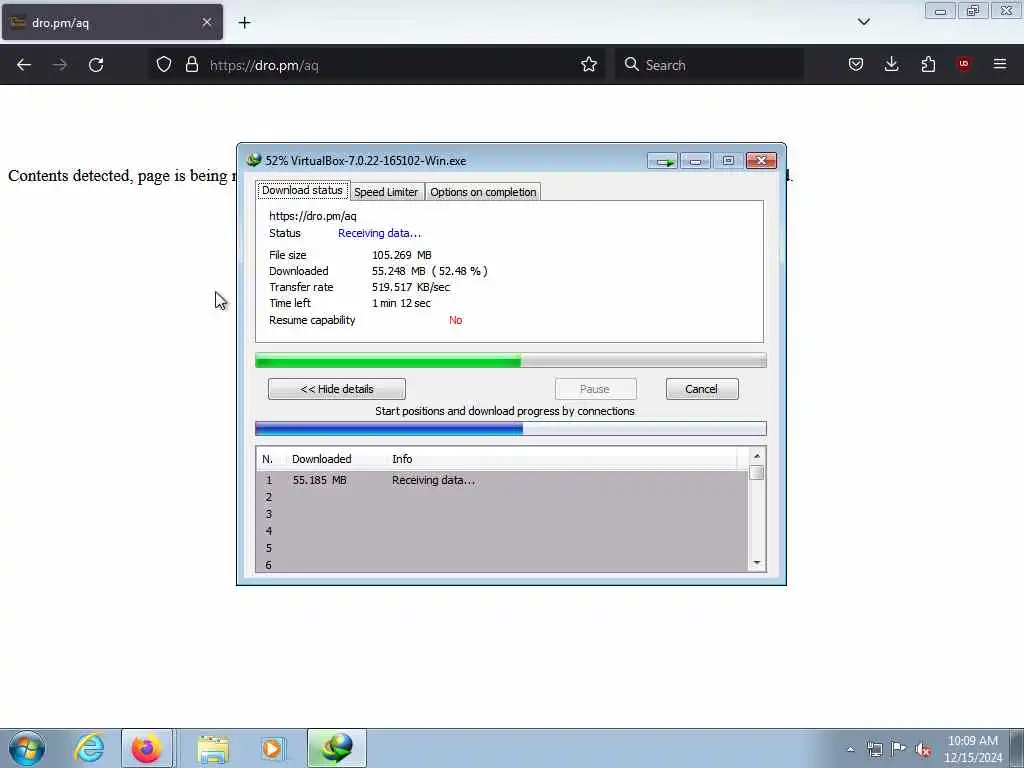Bookmark this page with the star
Viewport: 1024px width, 768px height.
pos(588,65)
